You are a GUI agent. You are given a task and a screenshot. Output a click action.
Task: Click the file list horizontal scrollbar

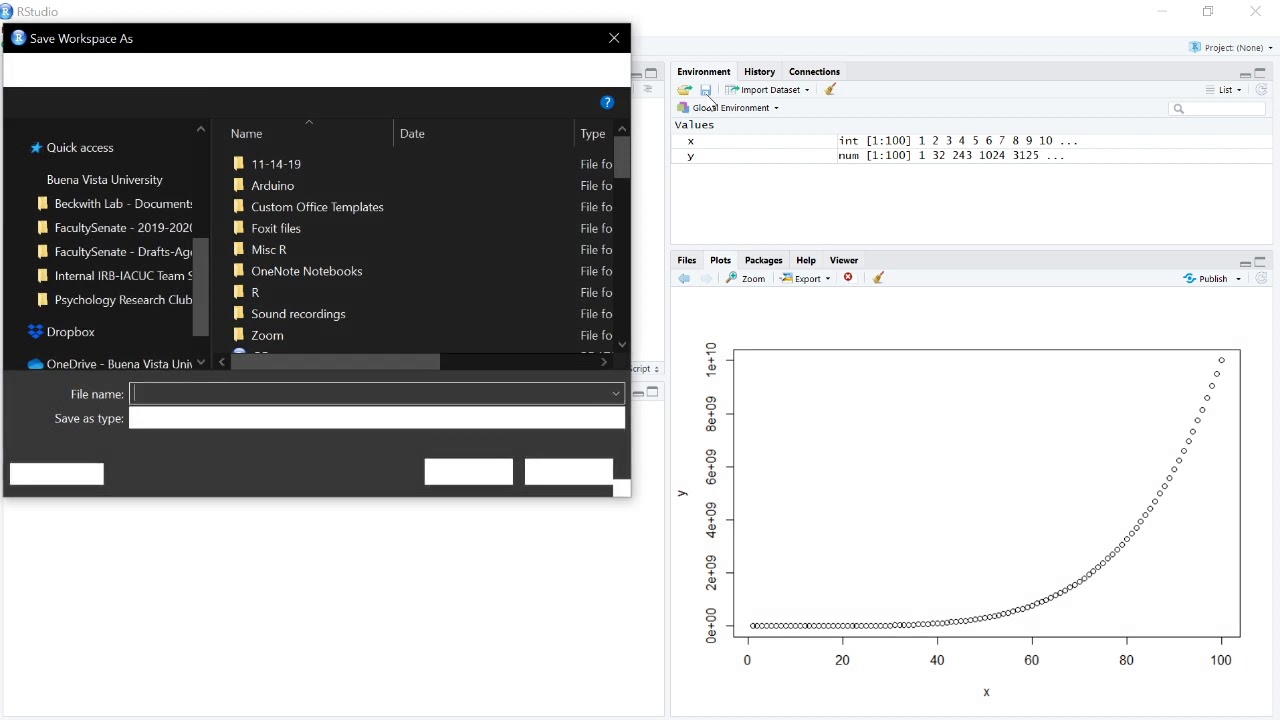pos(335,362)
